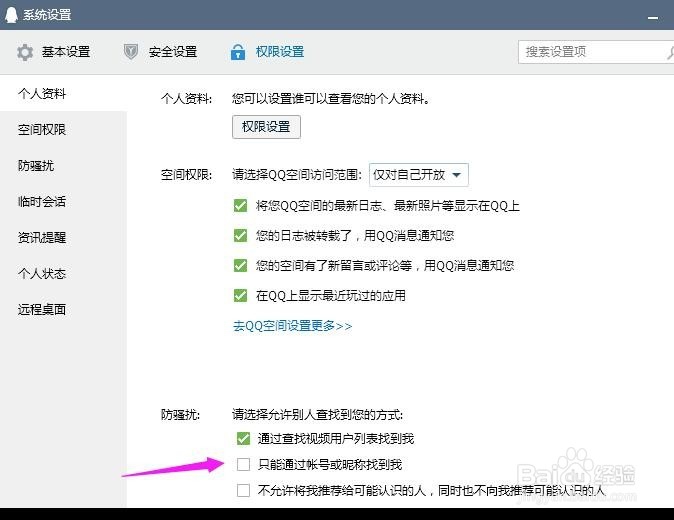
Task: Click the 权限设置 button under 个人资料
Action: pyautogui.click(x=266, y=127)
